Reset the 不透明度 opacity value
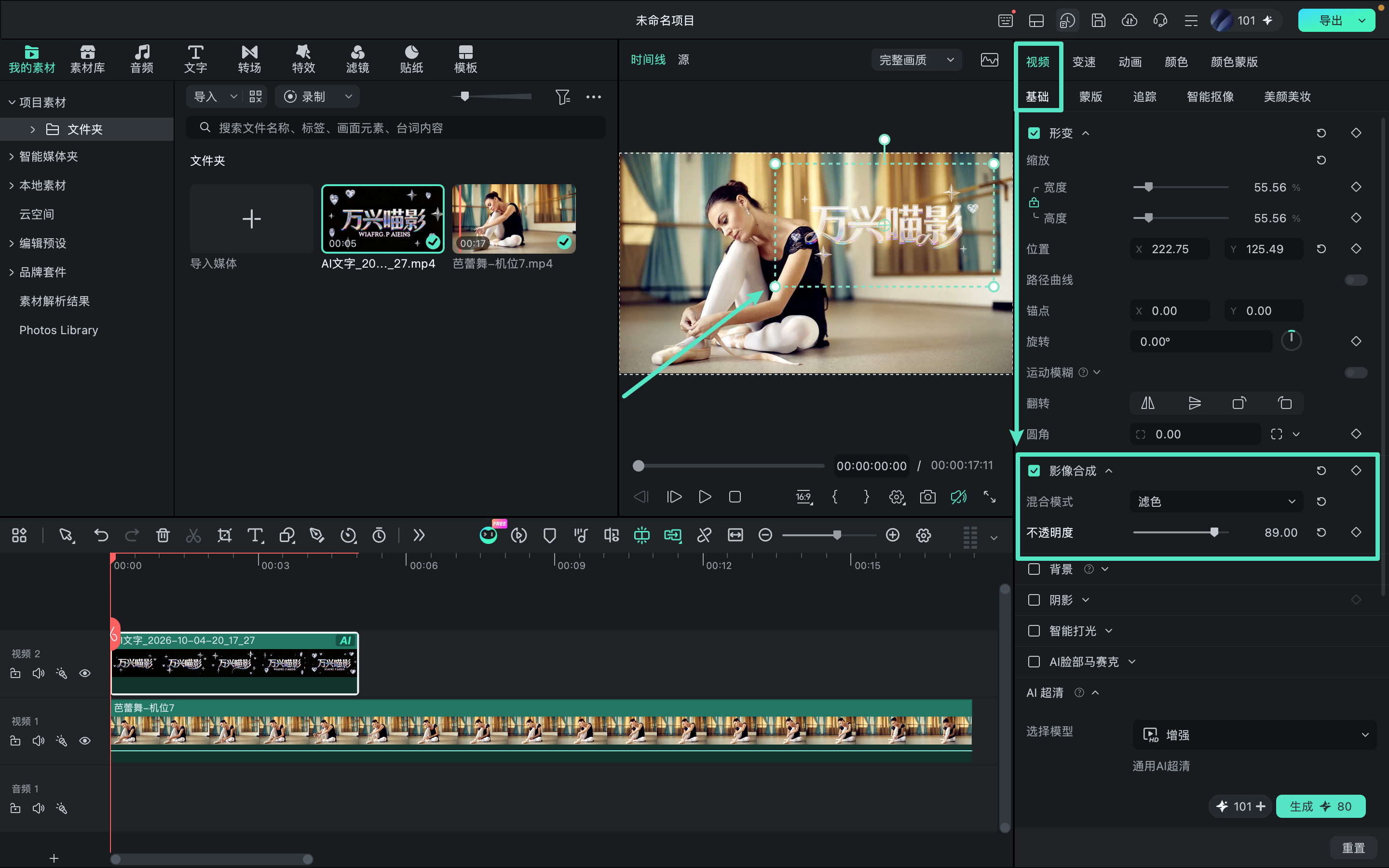The width and height of the screenshot is (1389, 868). point(1321,532)
